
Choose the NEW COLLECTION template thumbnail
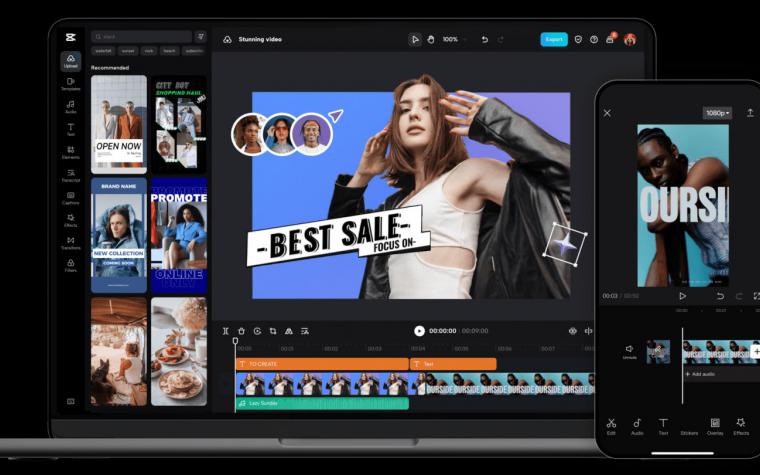(119, 236)
